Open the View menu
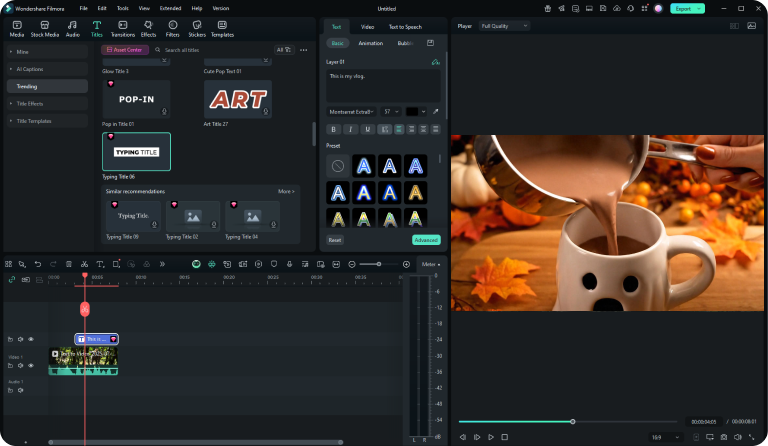The image size is (768, 446). (144, 8)
